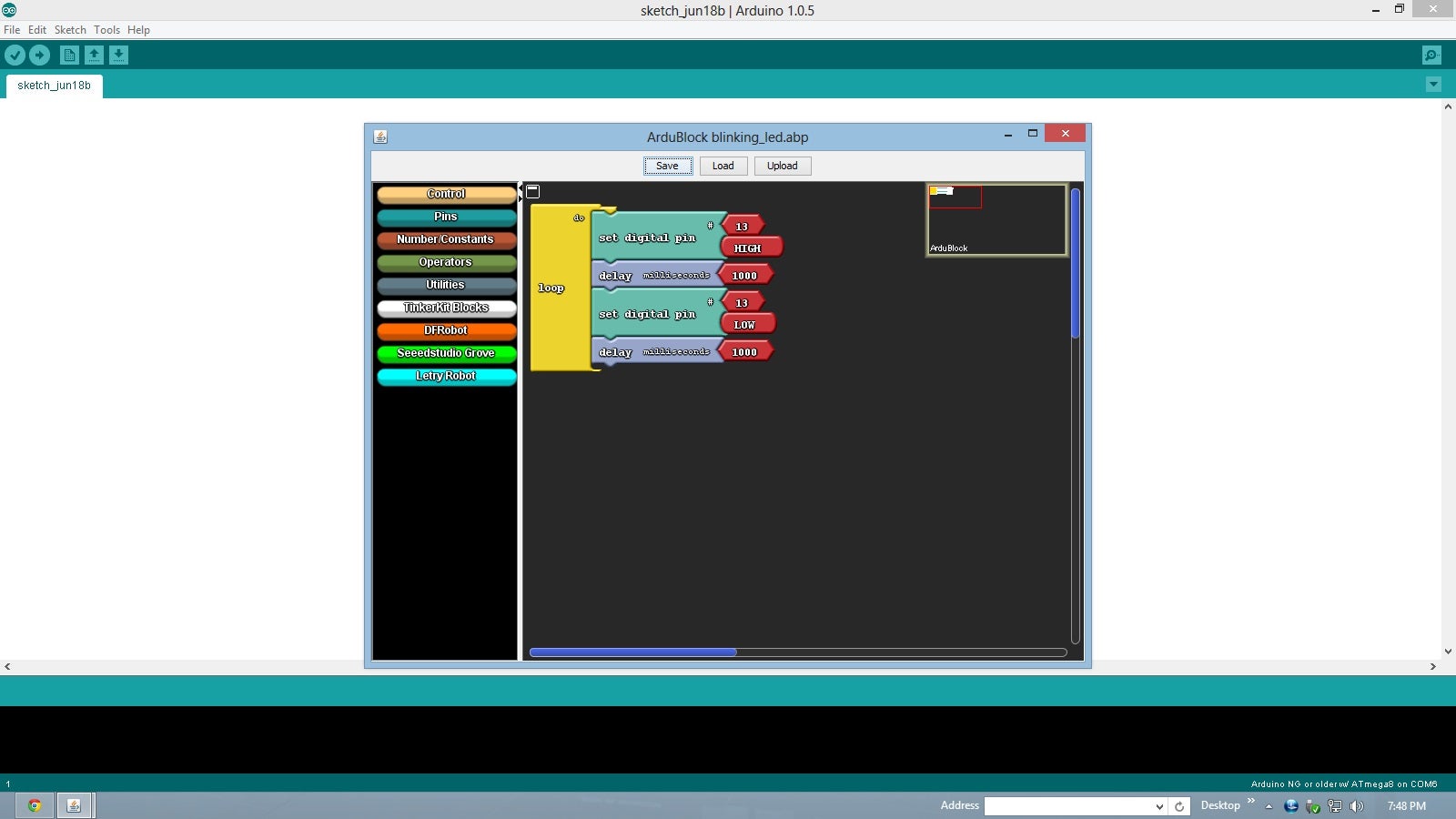Switch to the sketch_jun18b tab
The width and height of the screenshot is (1456, 819).
(x=54, y=85)
